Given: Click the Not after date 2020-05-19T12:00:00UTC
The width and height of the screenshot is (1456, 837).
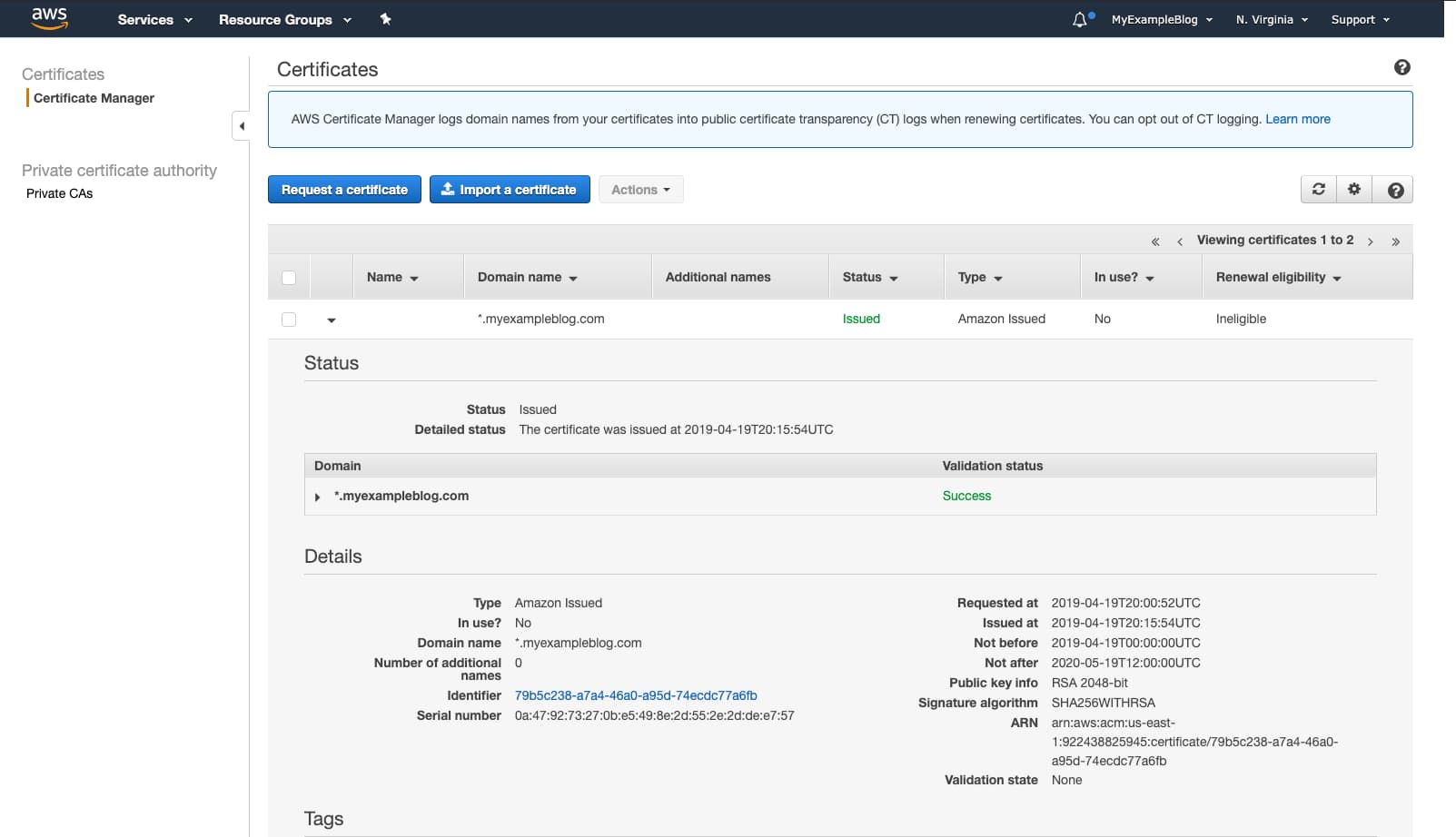Looking at the screenshot, I should (1126, 663).
